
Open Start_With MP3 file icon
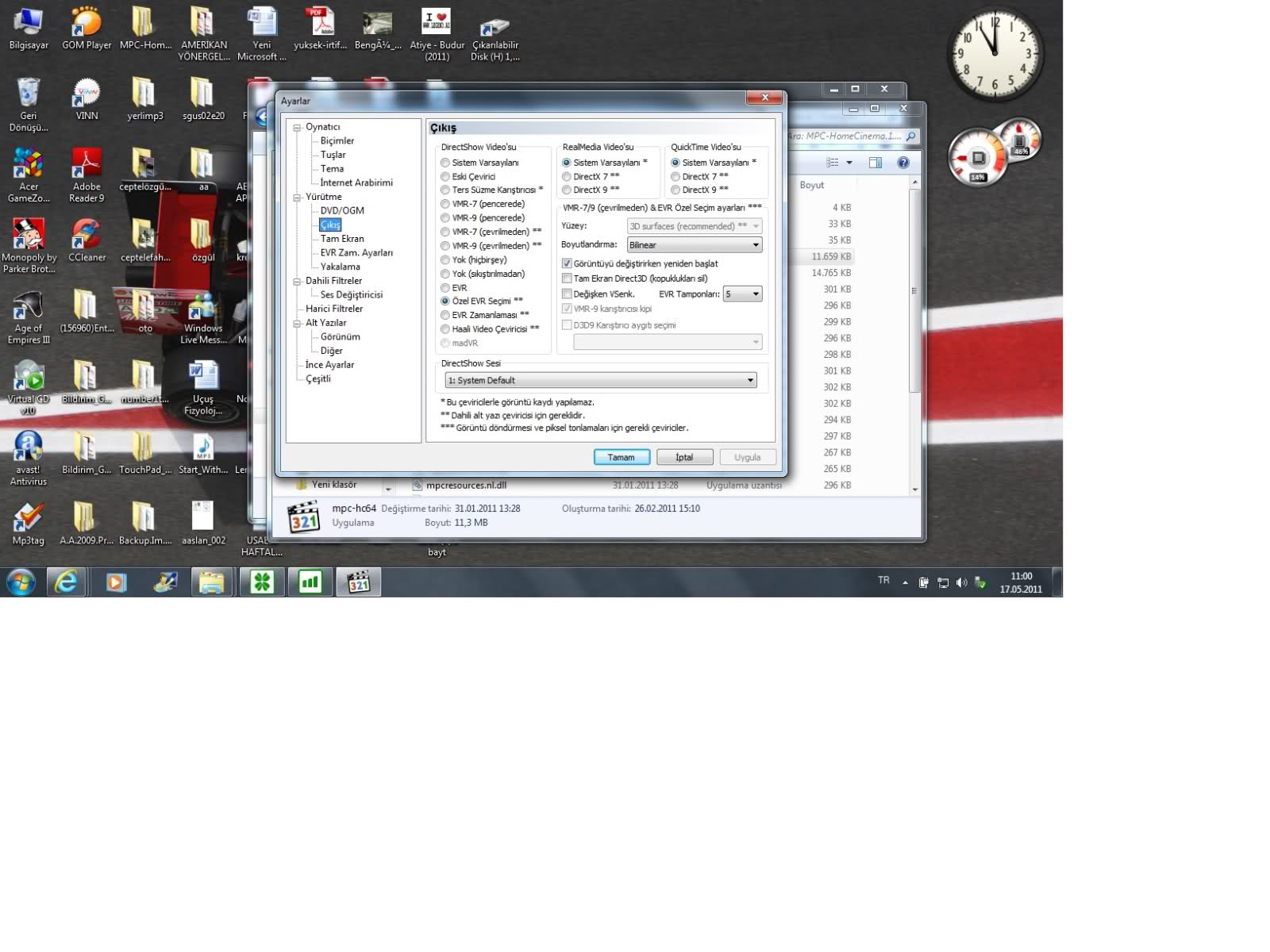pyautogui.click(x=203, y=453)
